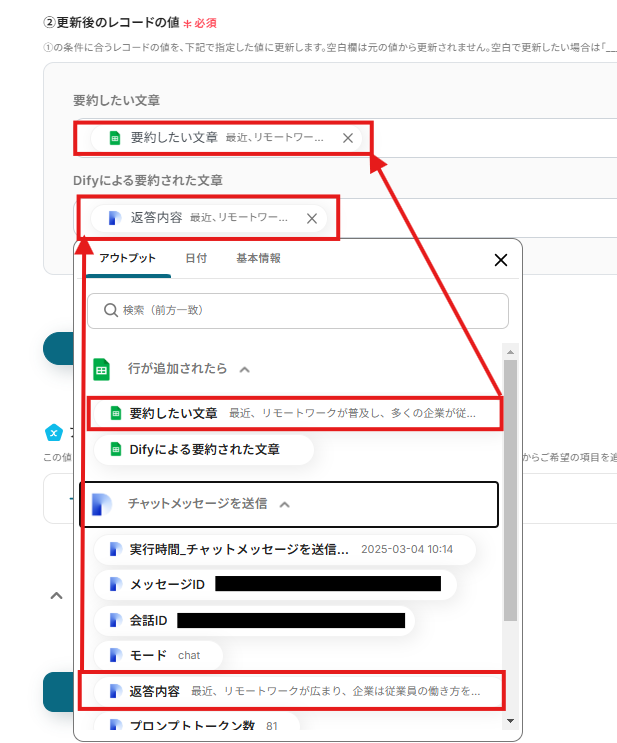Collapse the チャットメッセージを送信 section chevron
Viewport: 617px width, 743px height.
[x=284, y=505]
